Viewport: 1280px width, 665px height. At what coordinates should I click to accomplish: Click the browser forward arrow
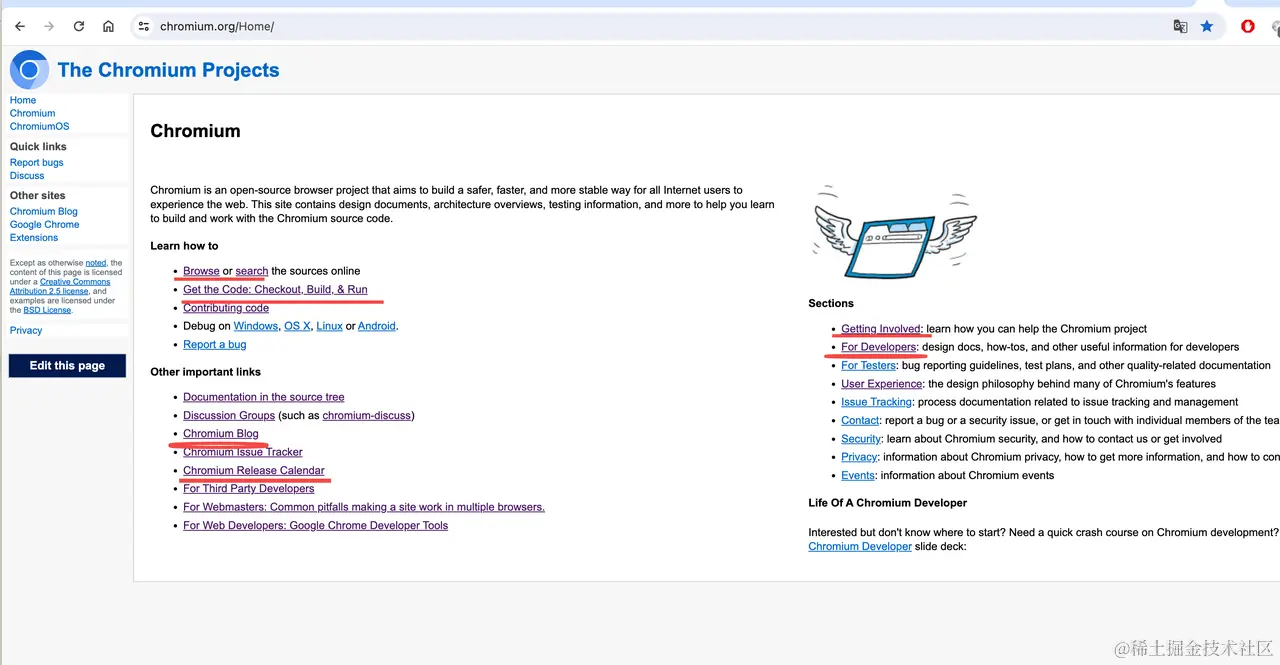[49, 26]
